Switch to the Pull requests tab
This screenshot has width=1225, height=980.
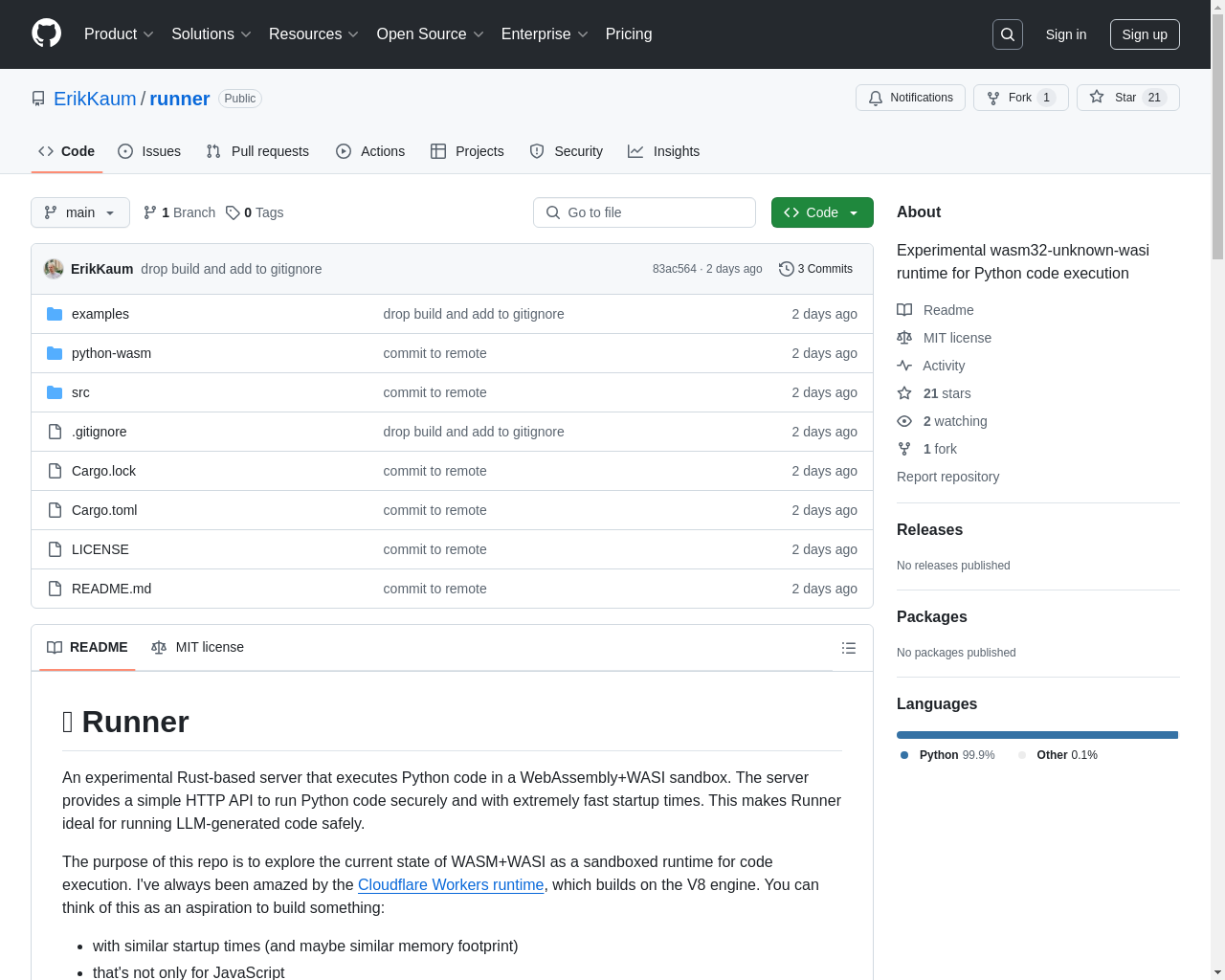pos(257,151)
